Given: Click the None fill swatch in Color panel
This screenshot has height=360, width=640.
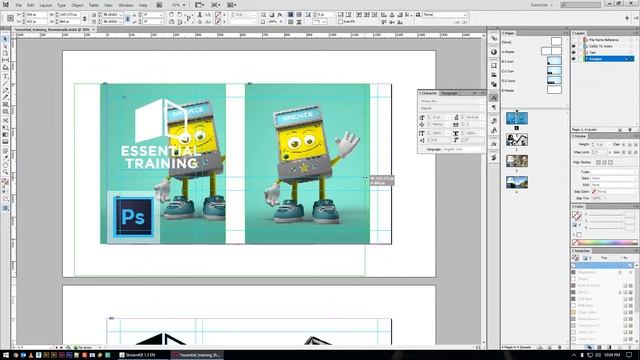Looking at the screenshot, I should (576, 242).
